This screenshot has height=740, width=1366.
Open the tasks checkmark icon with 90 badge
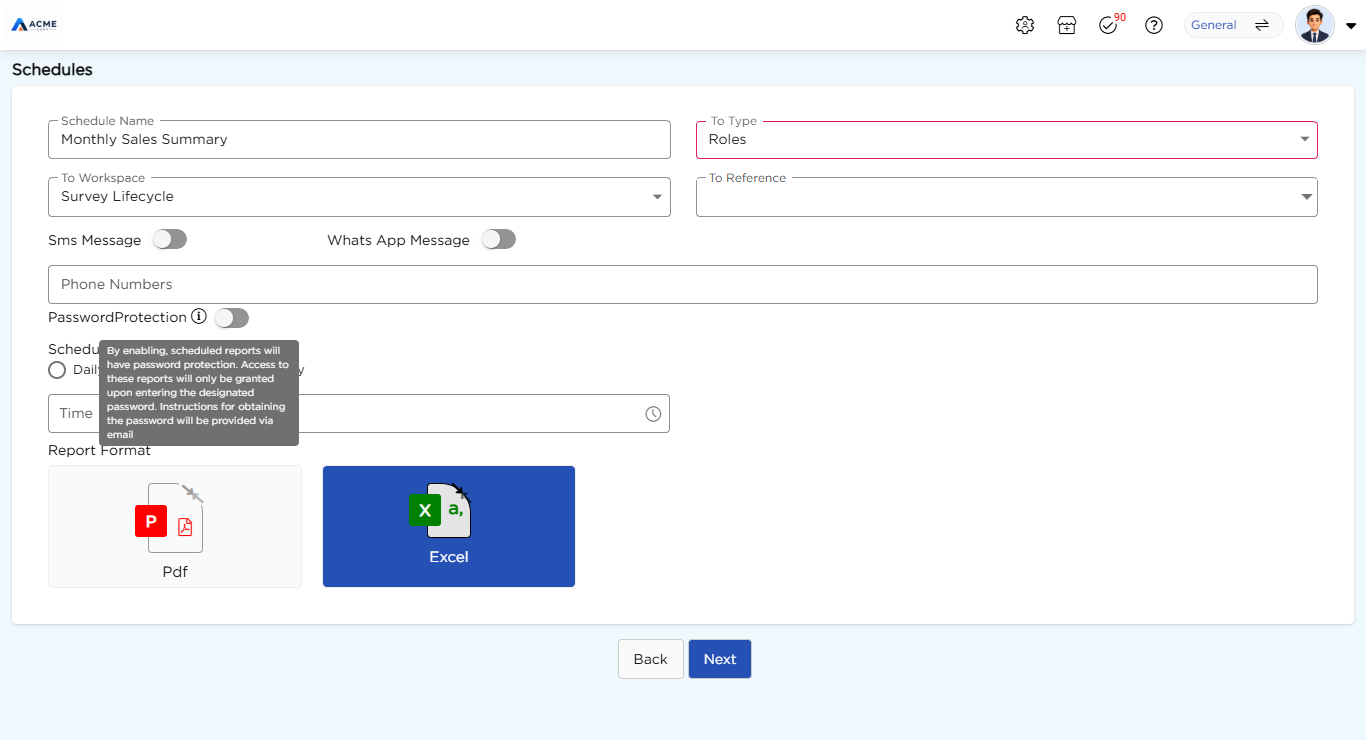pos(1111,25)
